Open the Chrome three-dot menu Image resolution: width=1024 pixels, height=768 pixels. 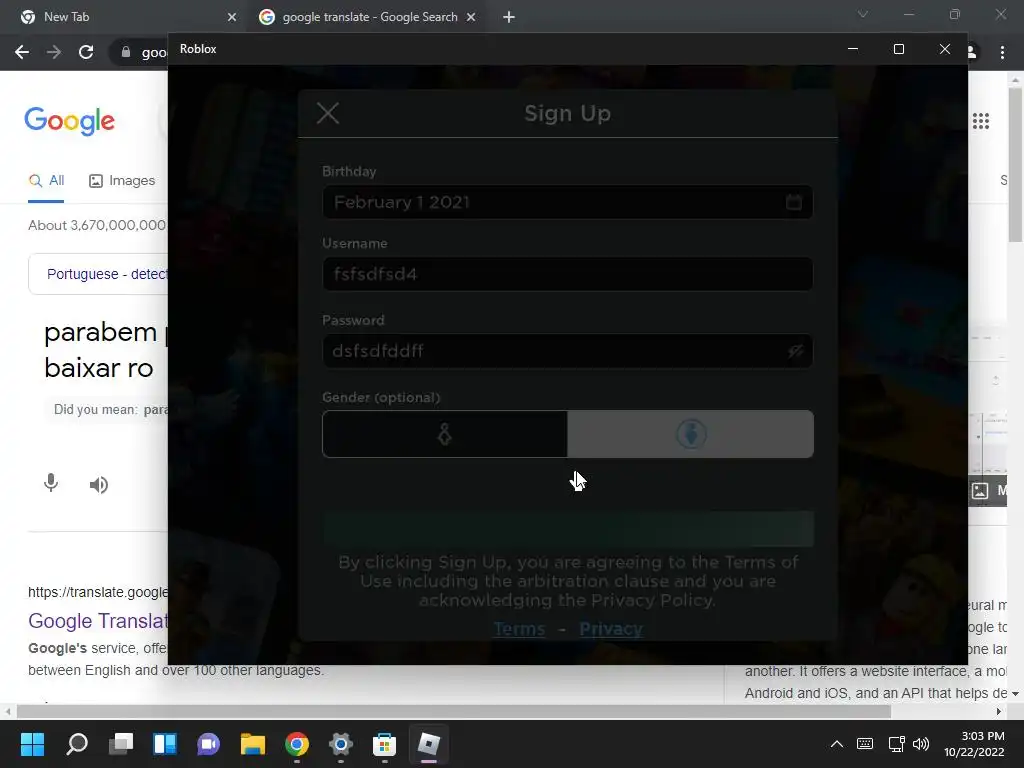pyautogui.click(x=1002, y=52)
